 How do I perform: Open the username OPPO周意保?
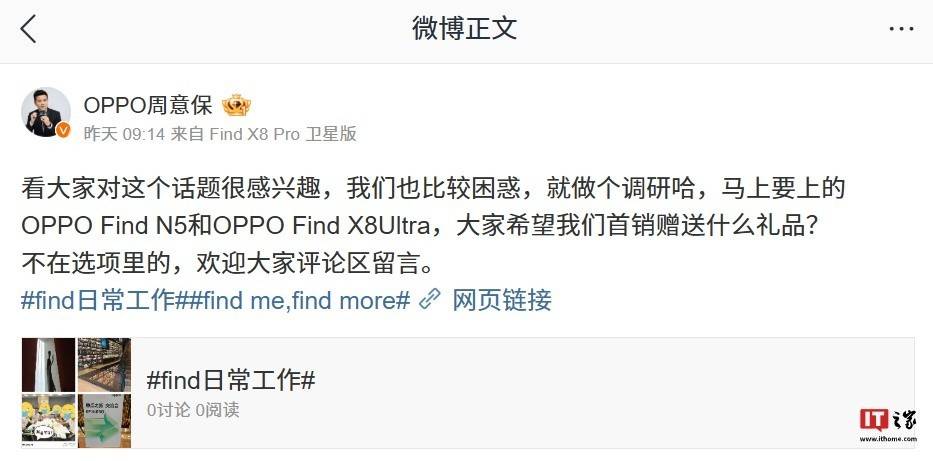[148, 106]
